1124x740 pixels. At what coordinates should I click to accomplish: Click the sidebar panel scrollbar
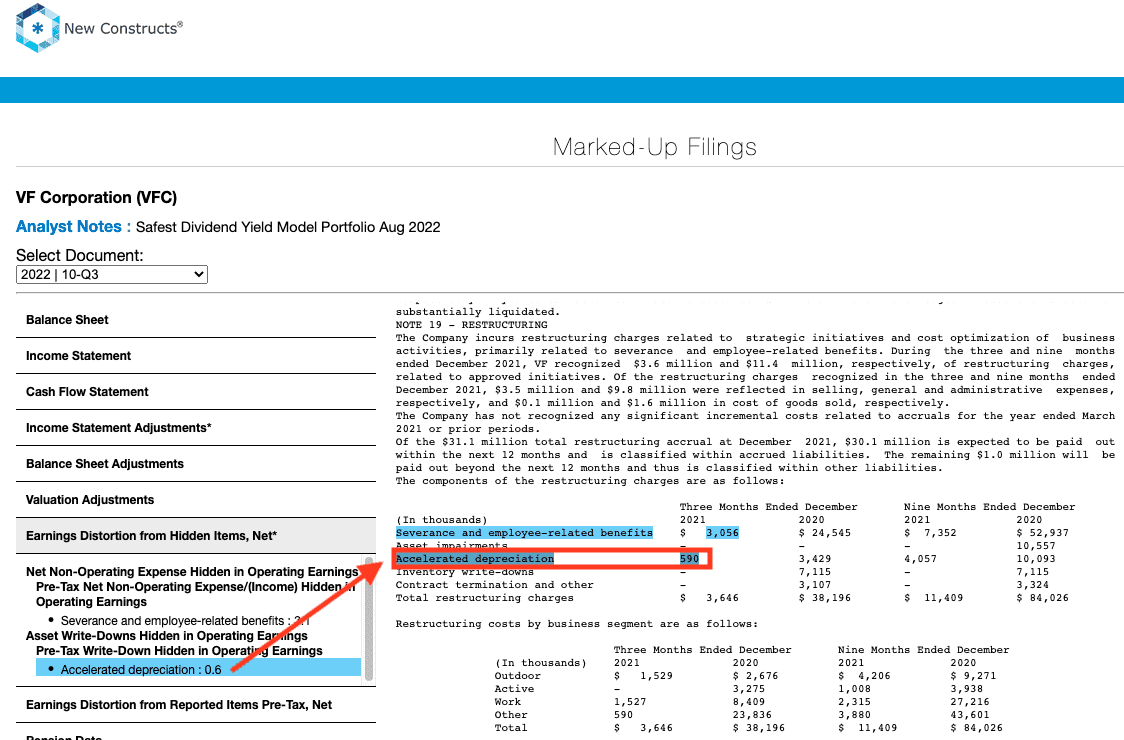369,619
